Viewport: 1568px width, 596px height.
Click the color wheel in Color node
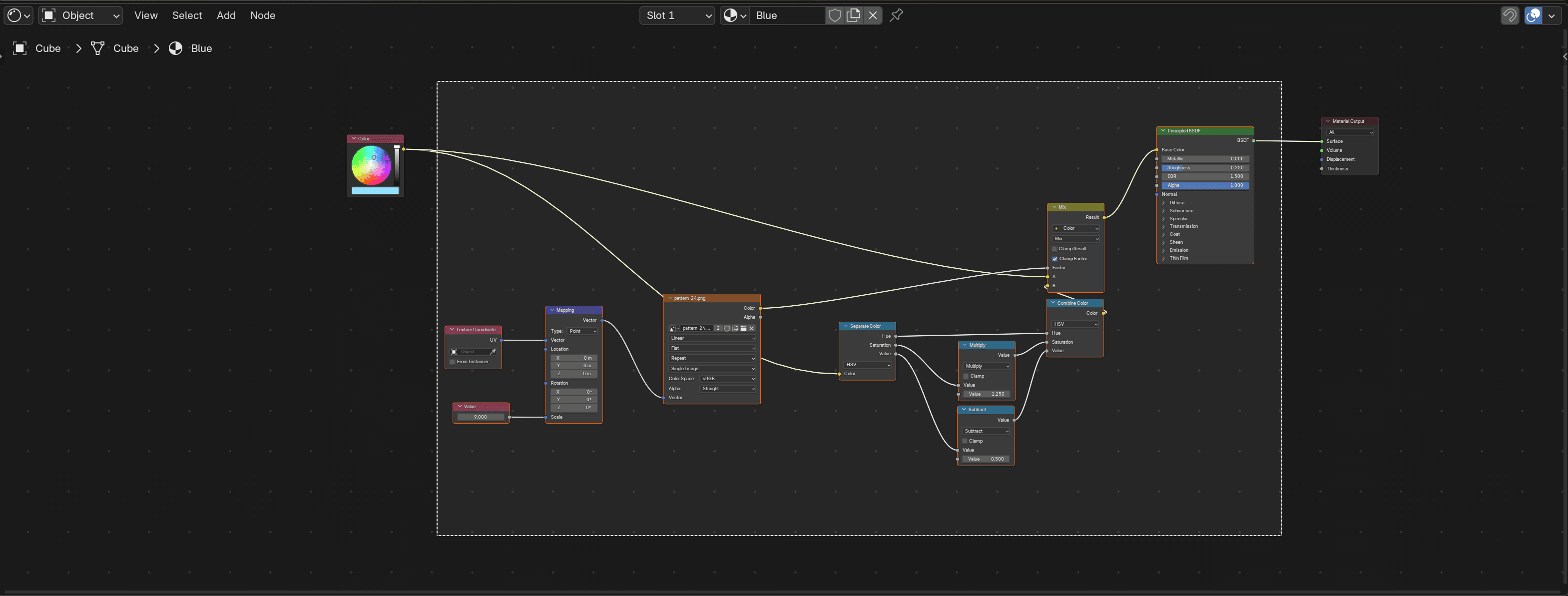point(371,165)
